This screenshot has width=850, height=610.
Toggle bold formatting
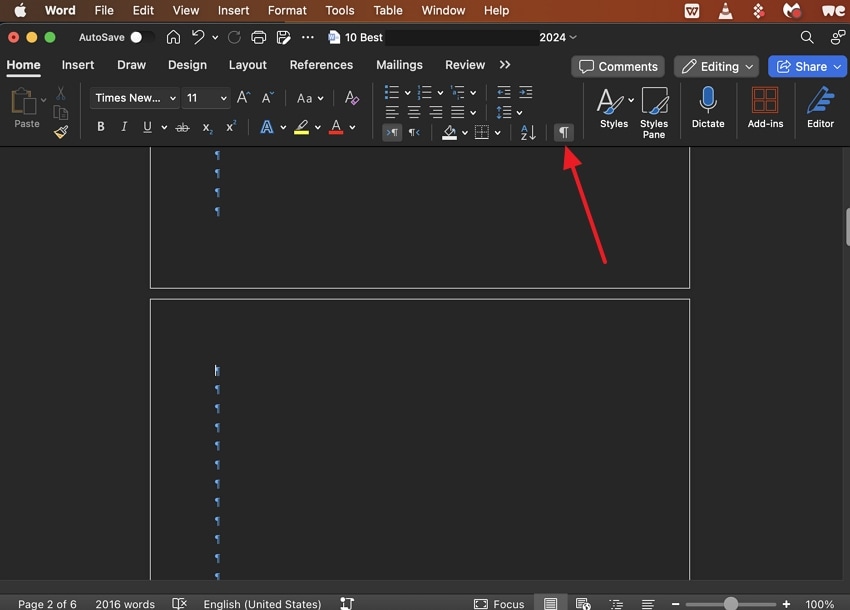(101, 127)
